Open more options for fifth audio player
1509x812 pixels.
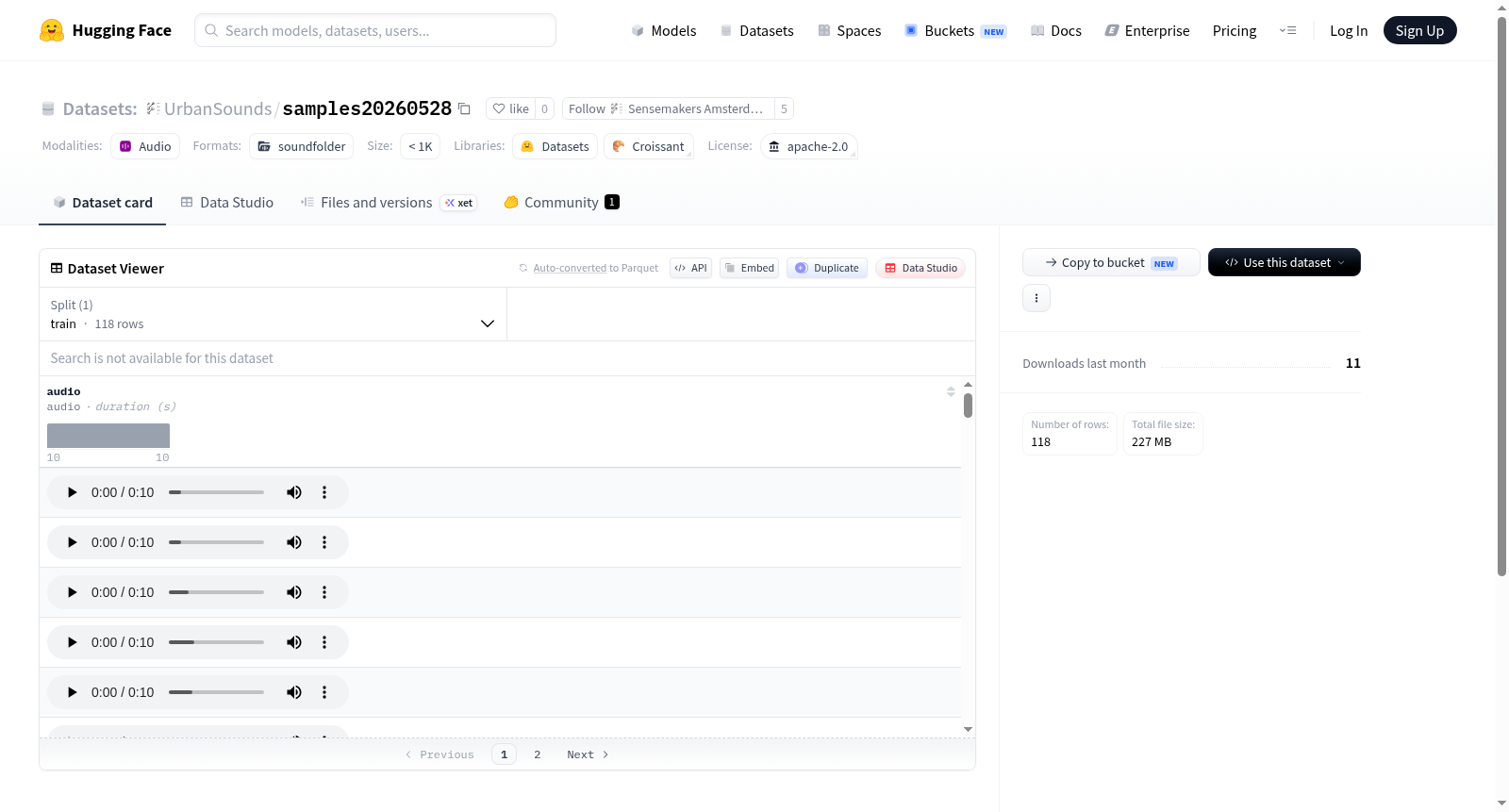click(x=324, y=692)
